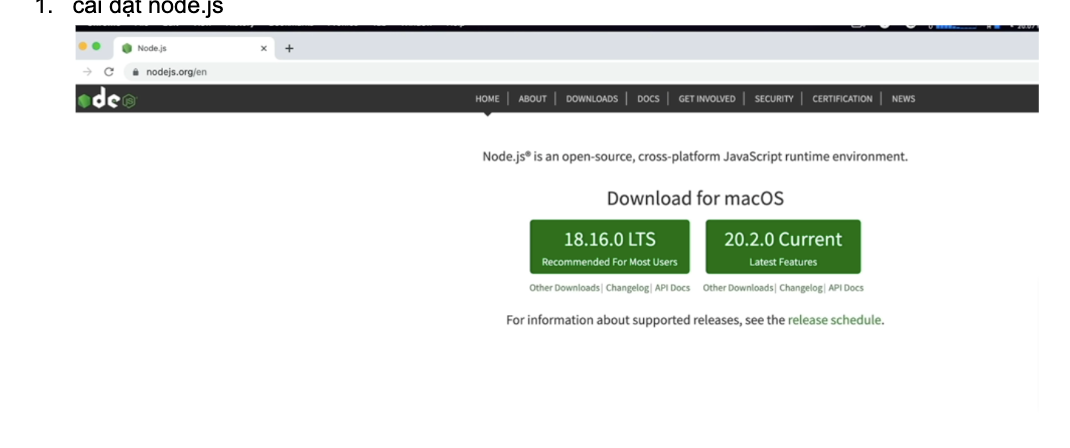Open the CERTIFICATION navigation item
Image resolution: width=1070 pixels, height=448 pixels.
click(x=842, y=99)
